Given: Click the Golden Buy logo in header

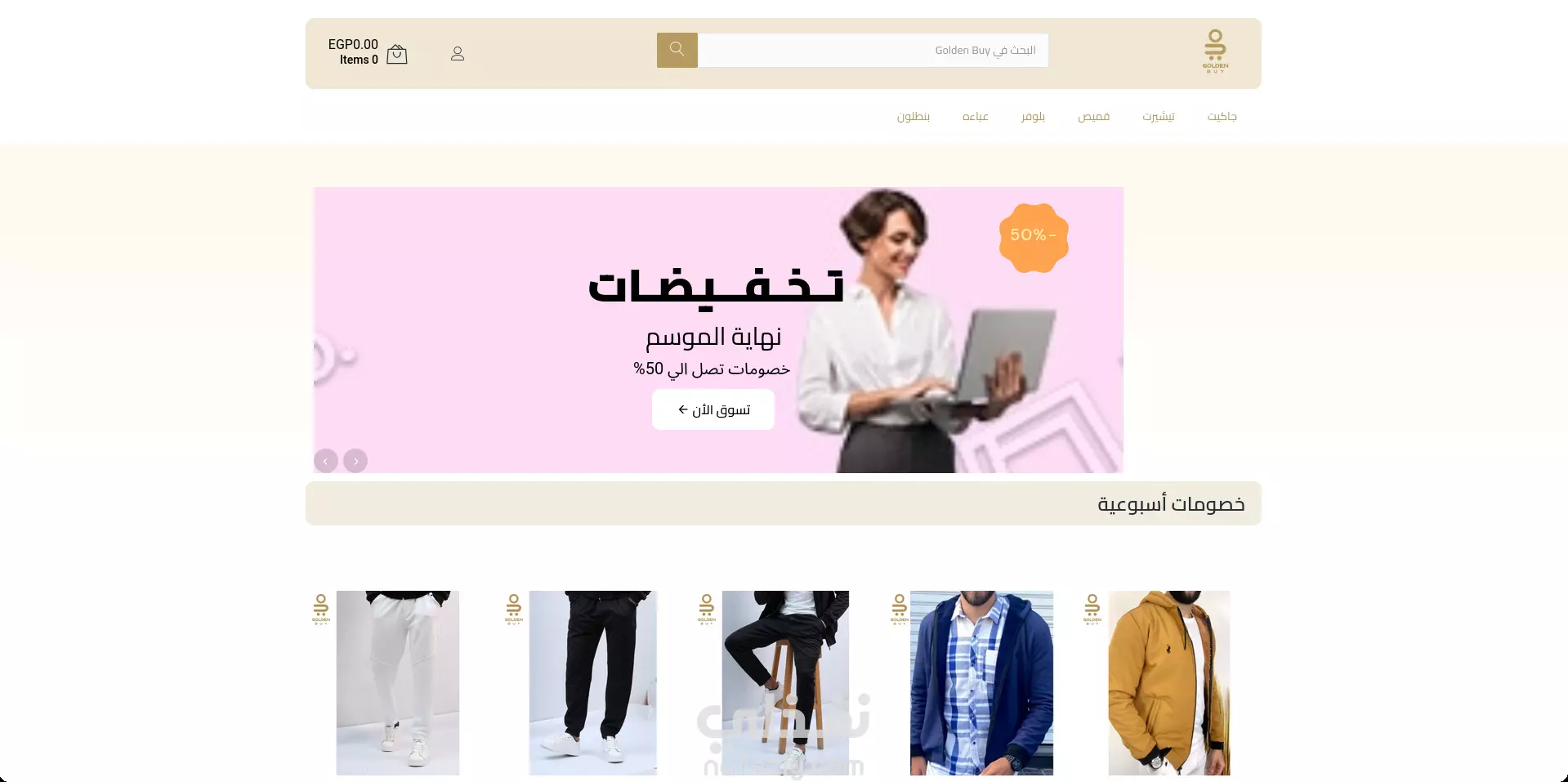Looking at the screenshot, I should tap(1215, 51).
